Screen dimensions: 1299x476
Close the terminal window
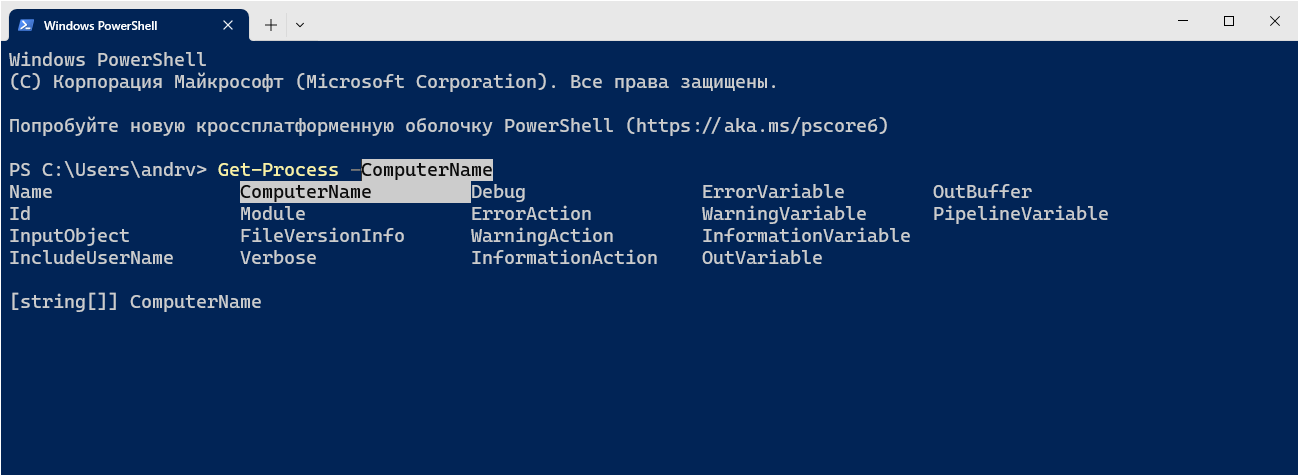coord(1275,21)
